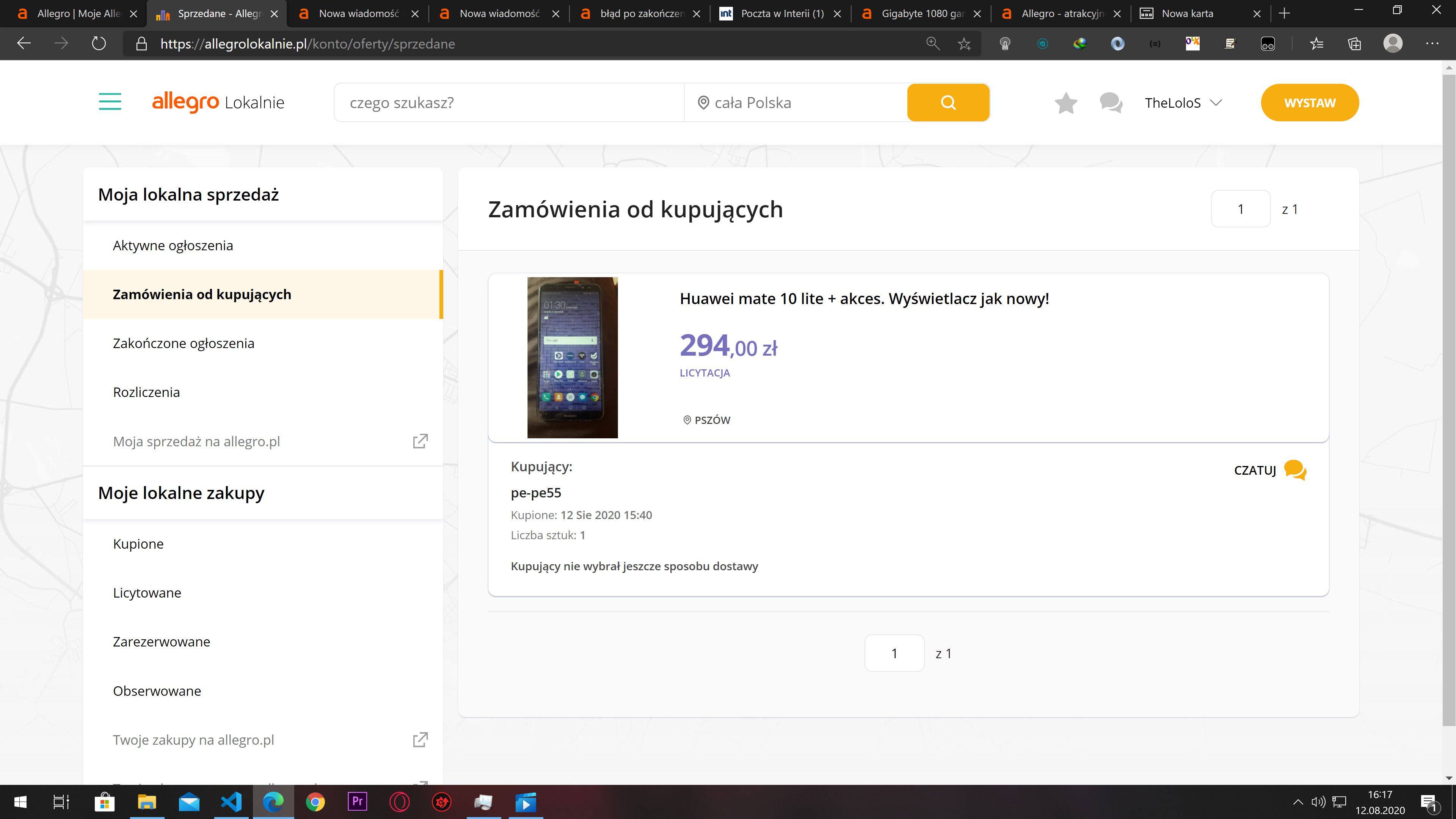
Task: Click CZATUJ label to chat with buyer
Action: point(1255,470)
